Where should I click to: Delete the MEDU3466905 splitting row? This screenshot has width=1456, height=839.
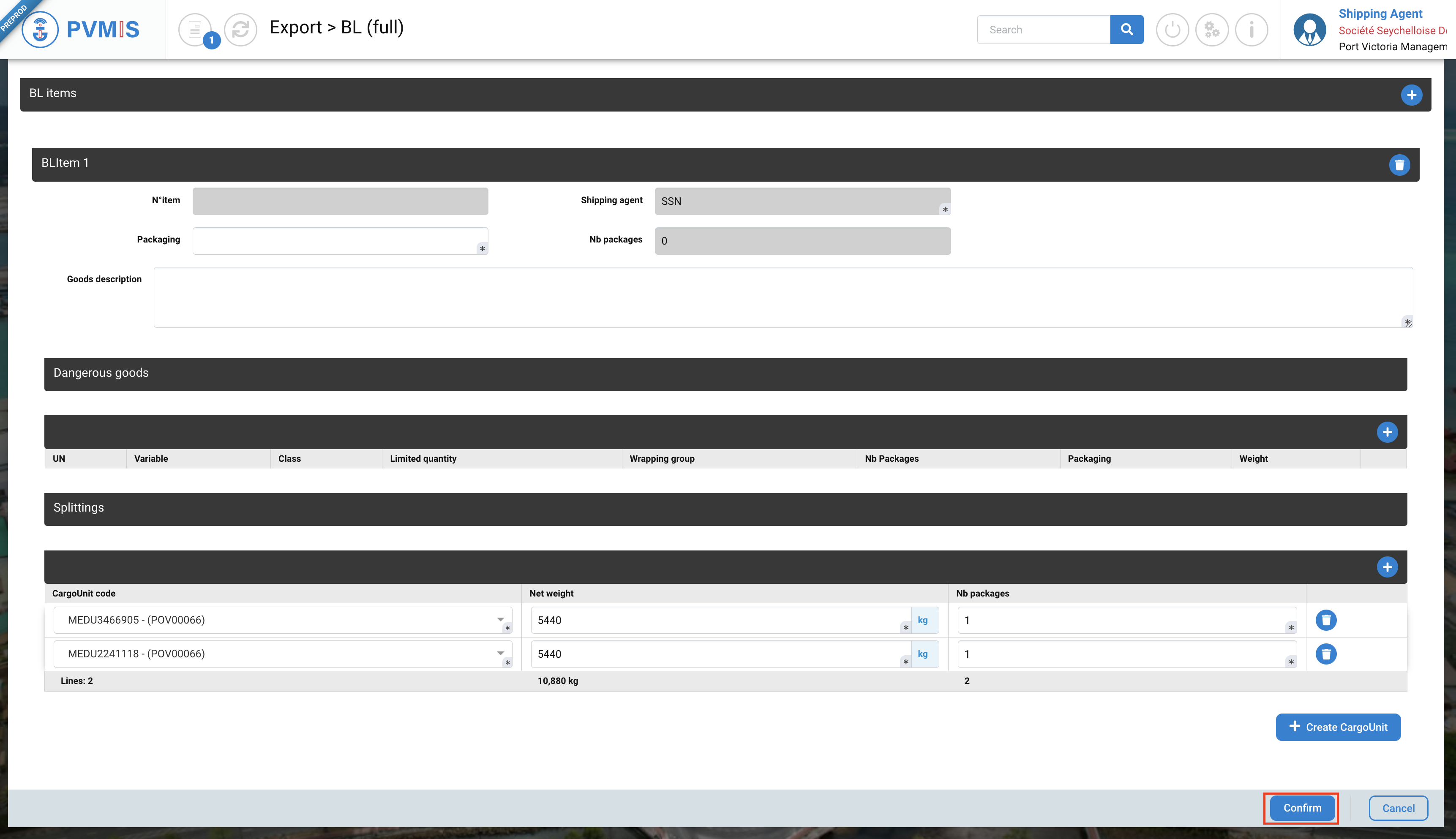click(x=1326, y=620)
